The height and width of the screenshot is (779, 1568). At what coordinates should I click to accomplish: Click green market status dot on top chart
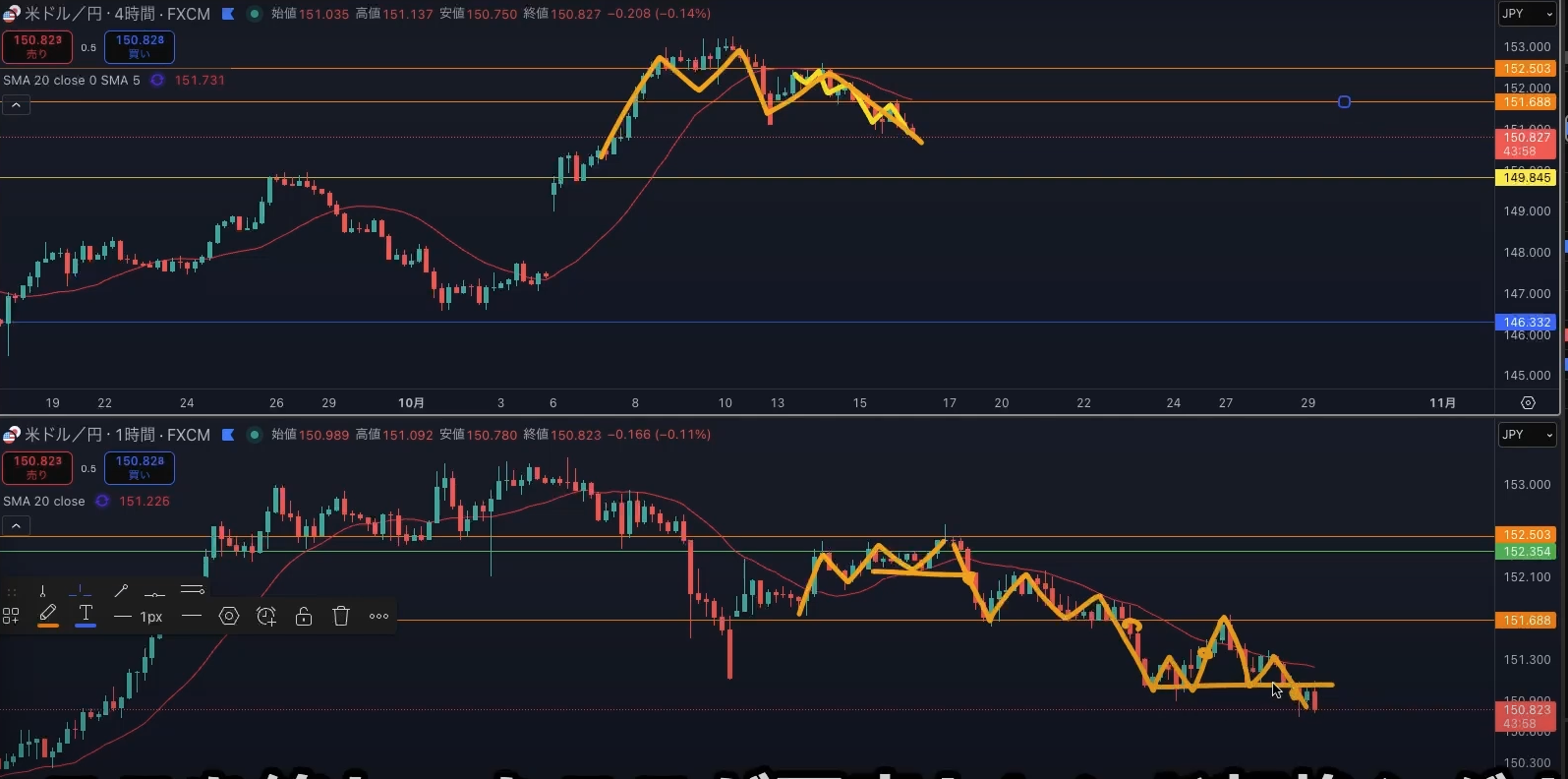[254, 14]
